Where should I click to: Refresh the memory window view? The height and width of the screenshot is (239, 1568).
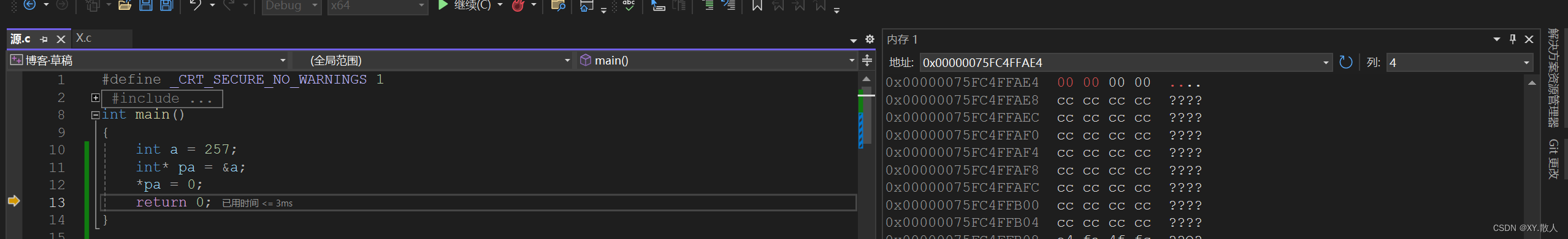(1346, 63)
